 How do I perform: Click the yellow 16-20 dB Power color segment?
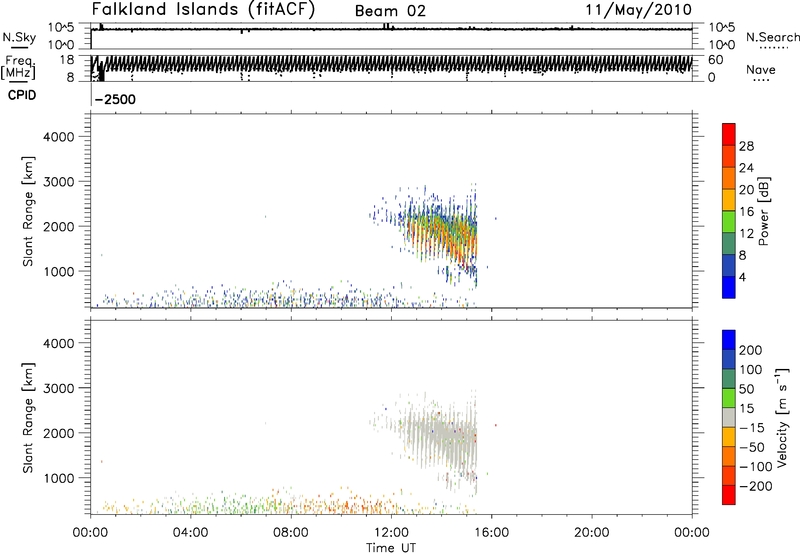click(x=729, y=200)
